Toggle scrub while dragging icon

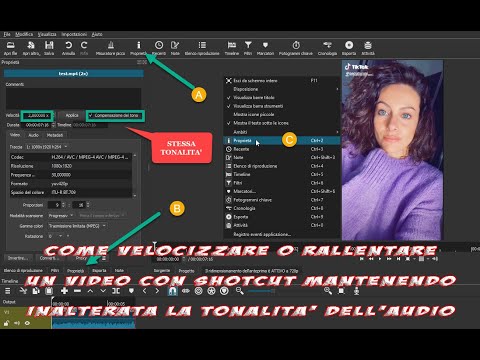click(x=185, y=291)
